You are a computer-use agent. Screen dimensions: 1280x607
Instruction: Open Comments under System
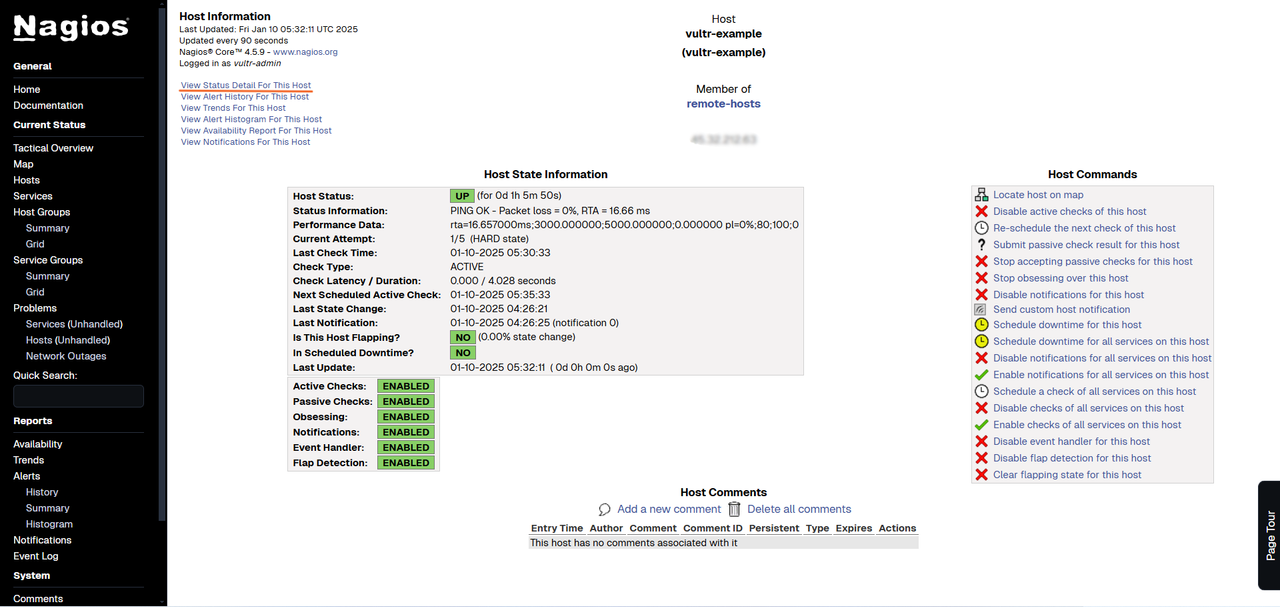point(38,599)
